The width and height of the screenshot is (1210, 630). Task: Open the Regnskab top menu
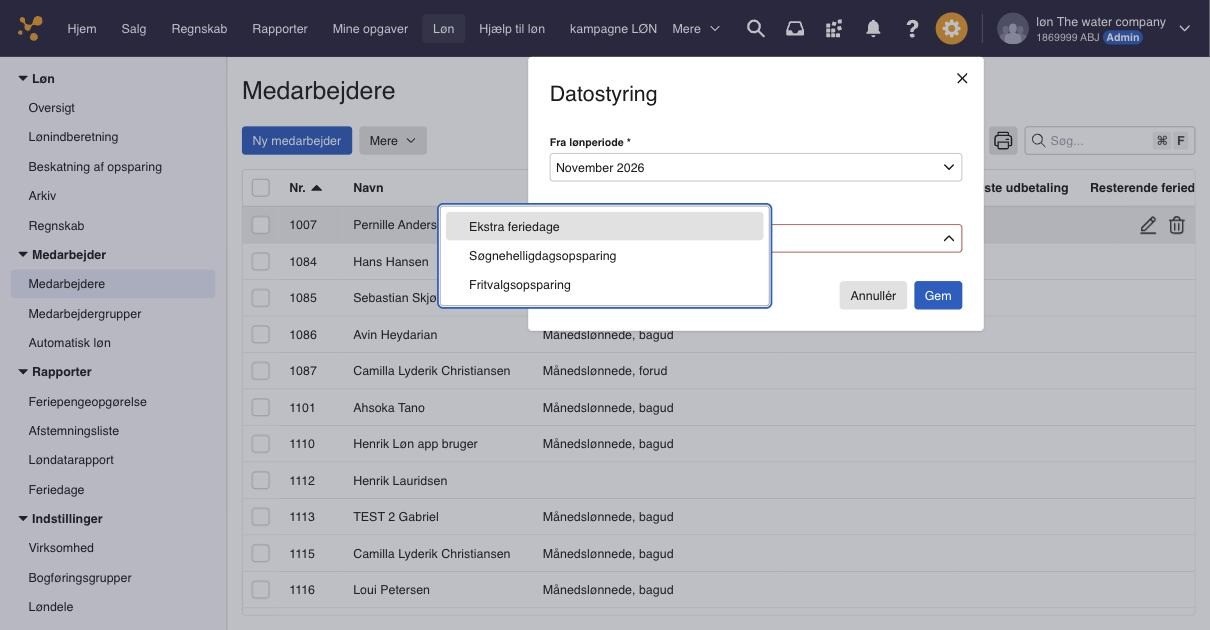(199, 29)
